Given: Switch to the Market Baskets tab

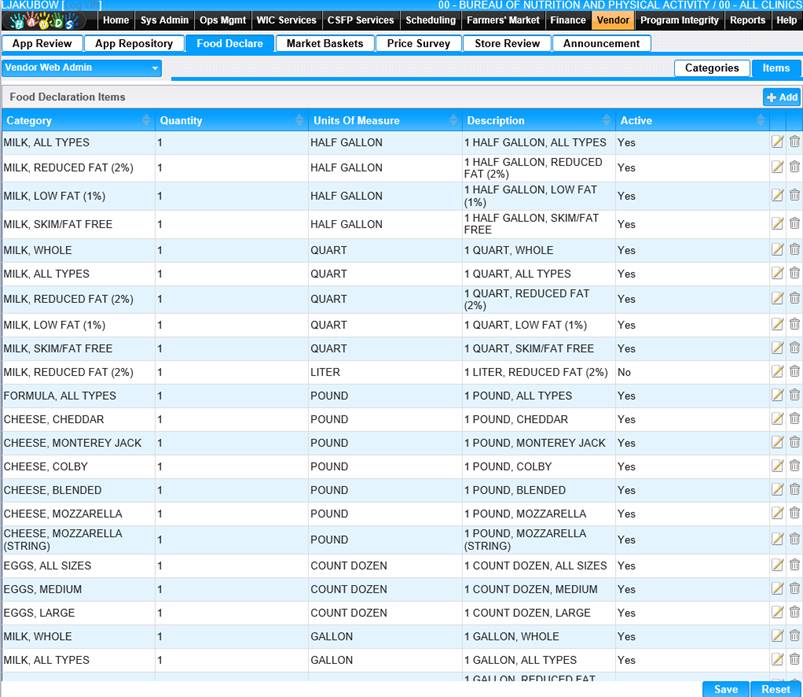Looking at the screenshot, I should pos(325,44).
